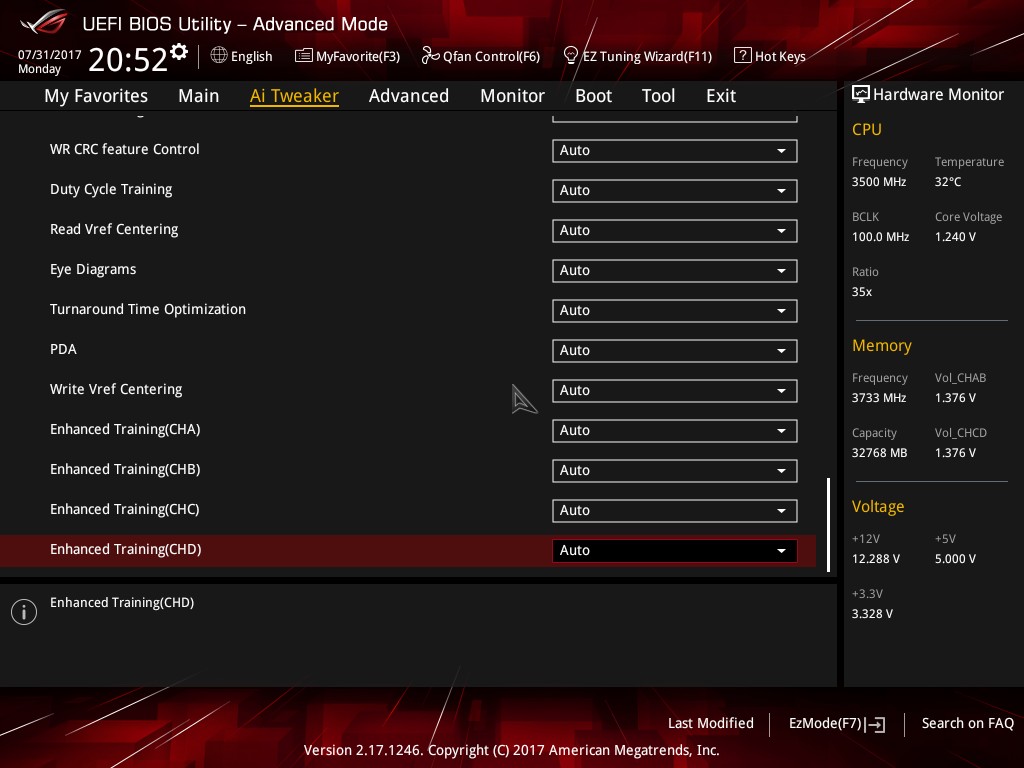
Task: Click the MyFavorite list icon
Action: 303,56
